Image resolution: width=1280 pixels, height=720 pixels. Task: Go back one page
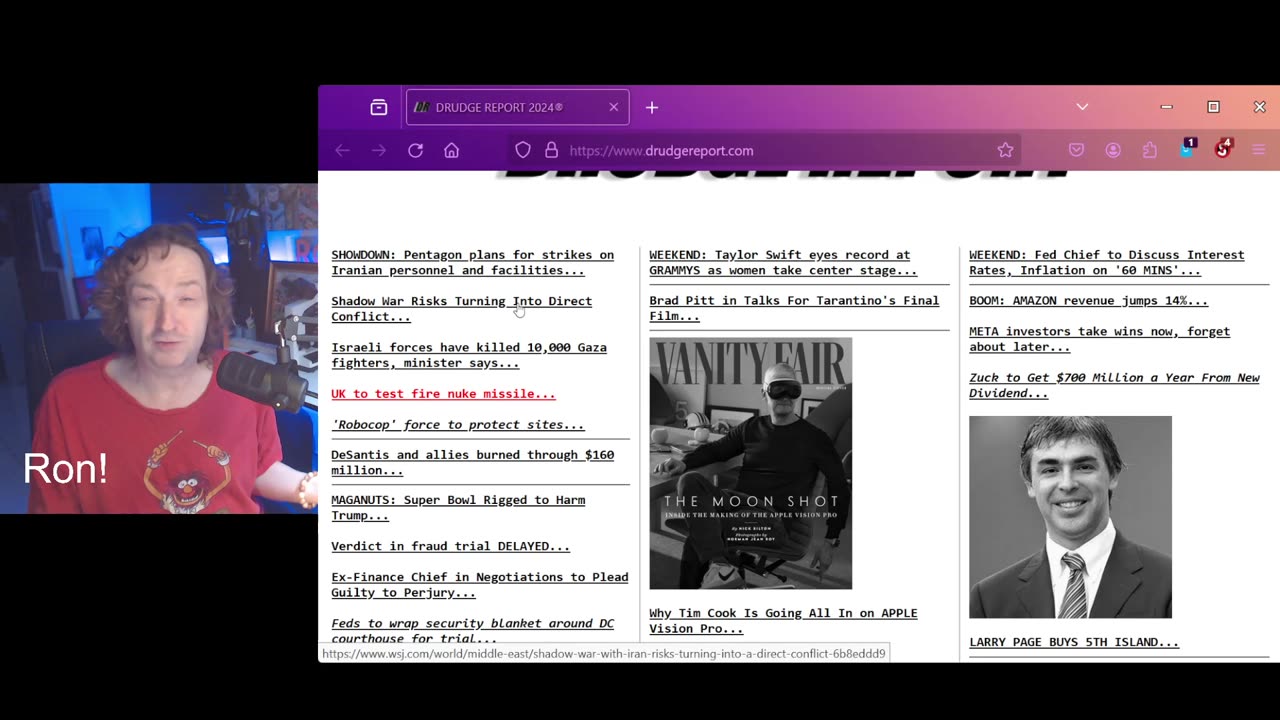(x=342, y=150)
